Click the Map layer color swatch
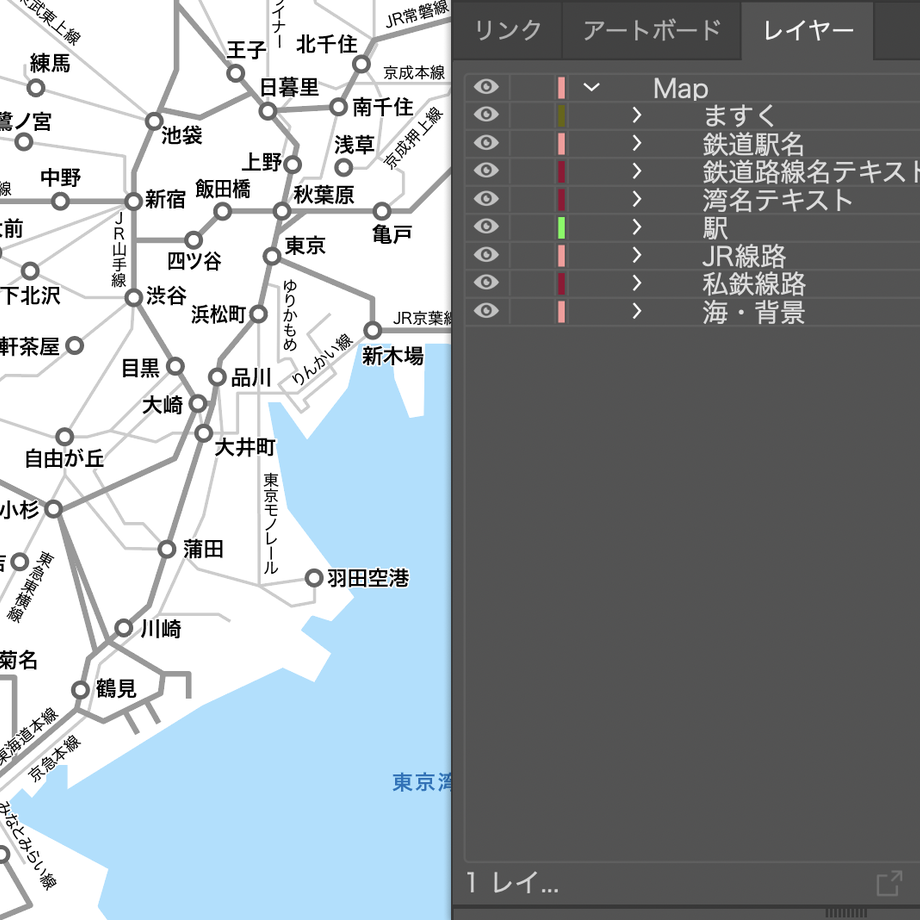 pos(562,87)
